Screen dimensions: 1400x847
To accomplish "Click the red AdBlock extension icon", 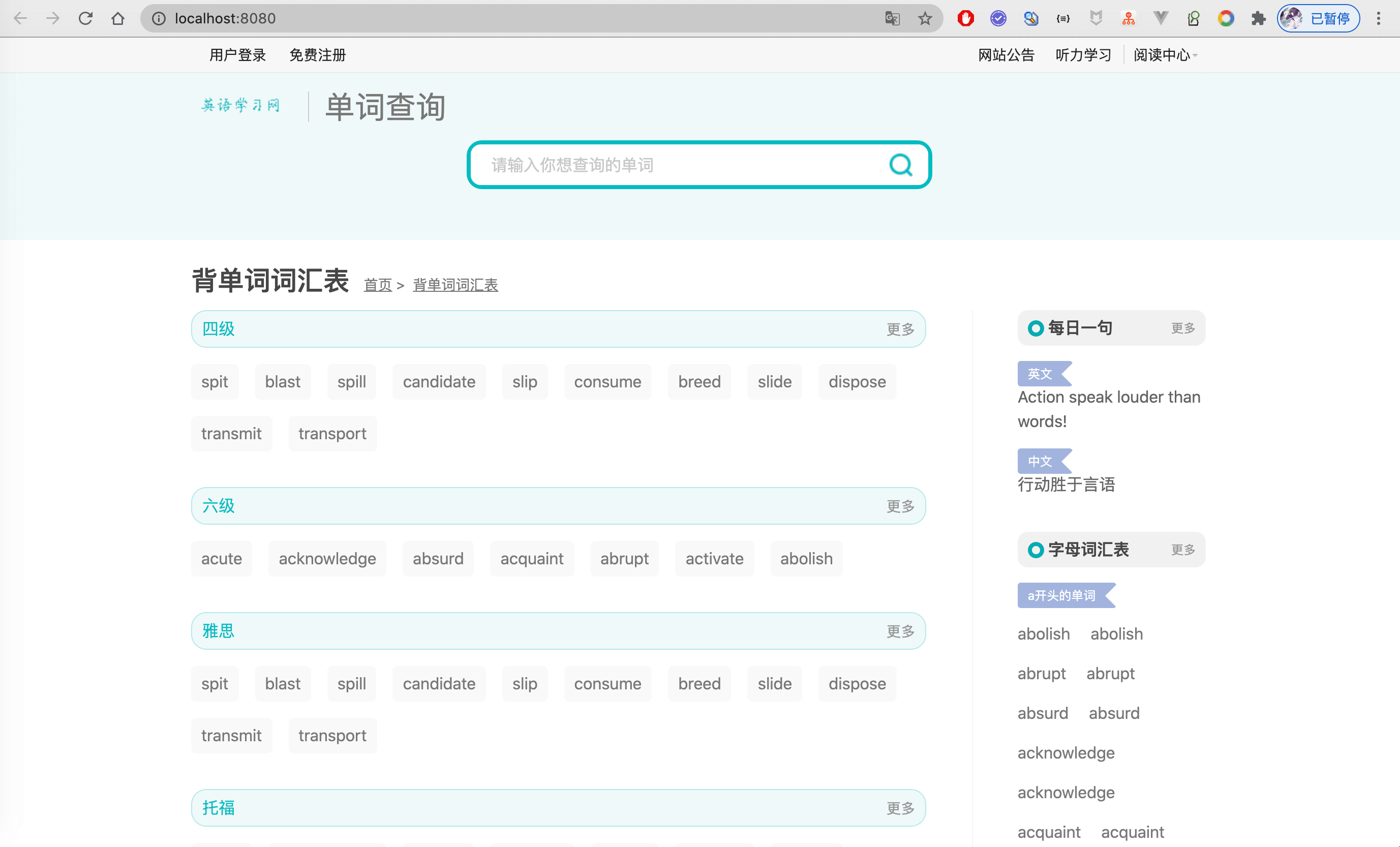I will (x=965, y=18).
